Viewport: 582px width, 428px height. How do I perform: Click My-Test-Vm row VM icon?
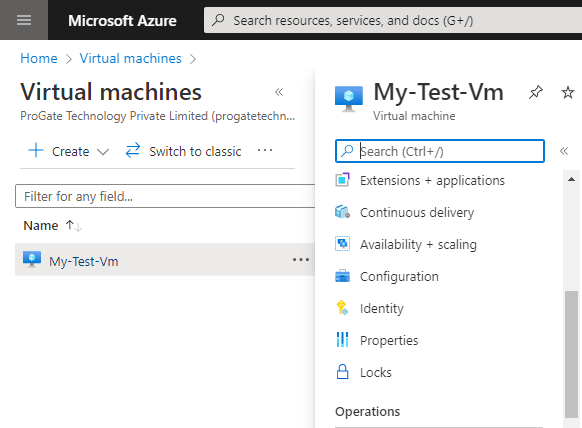pyautogui.click(x=32, y=259)
